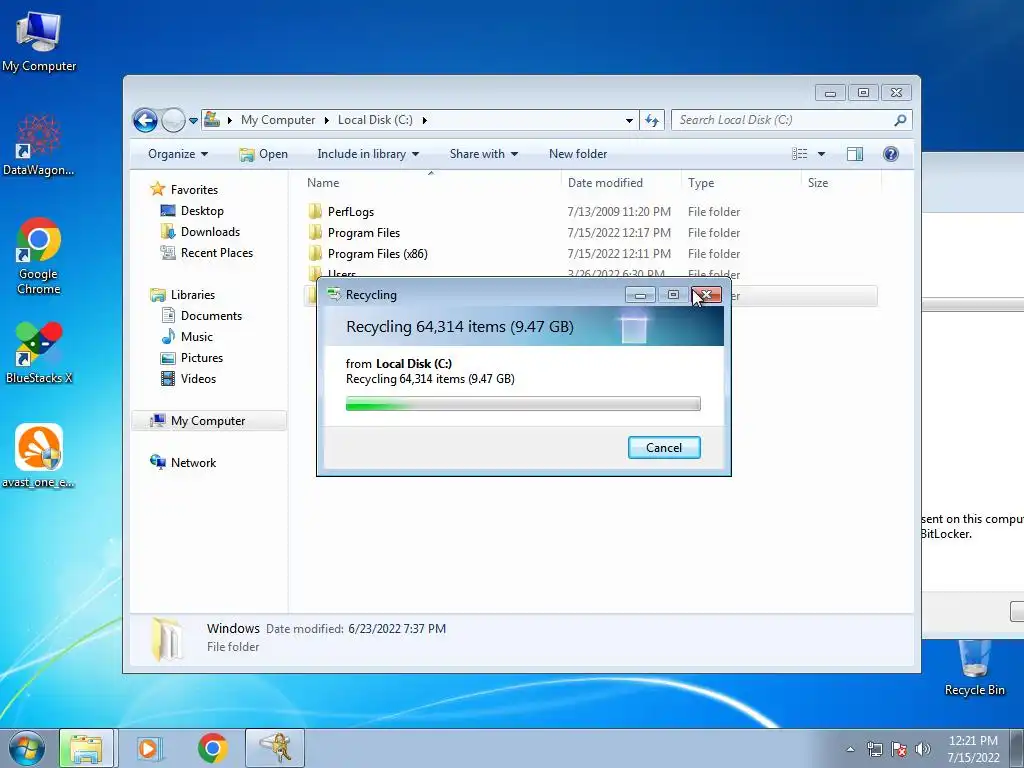Screen dimensions: 1024x768
Task: Click the Explorer window Restore Down button
Action: [x=863, y=93]
